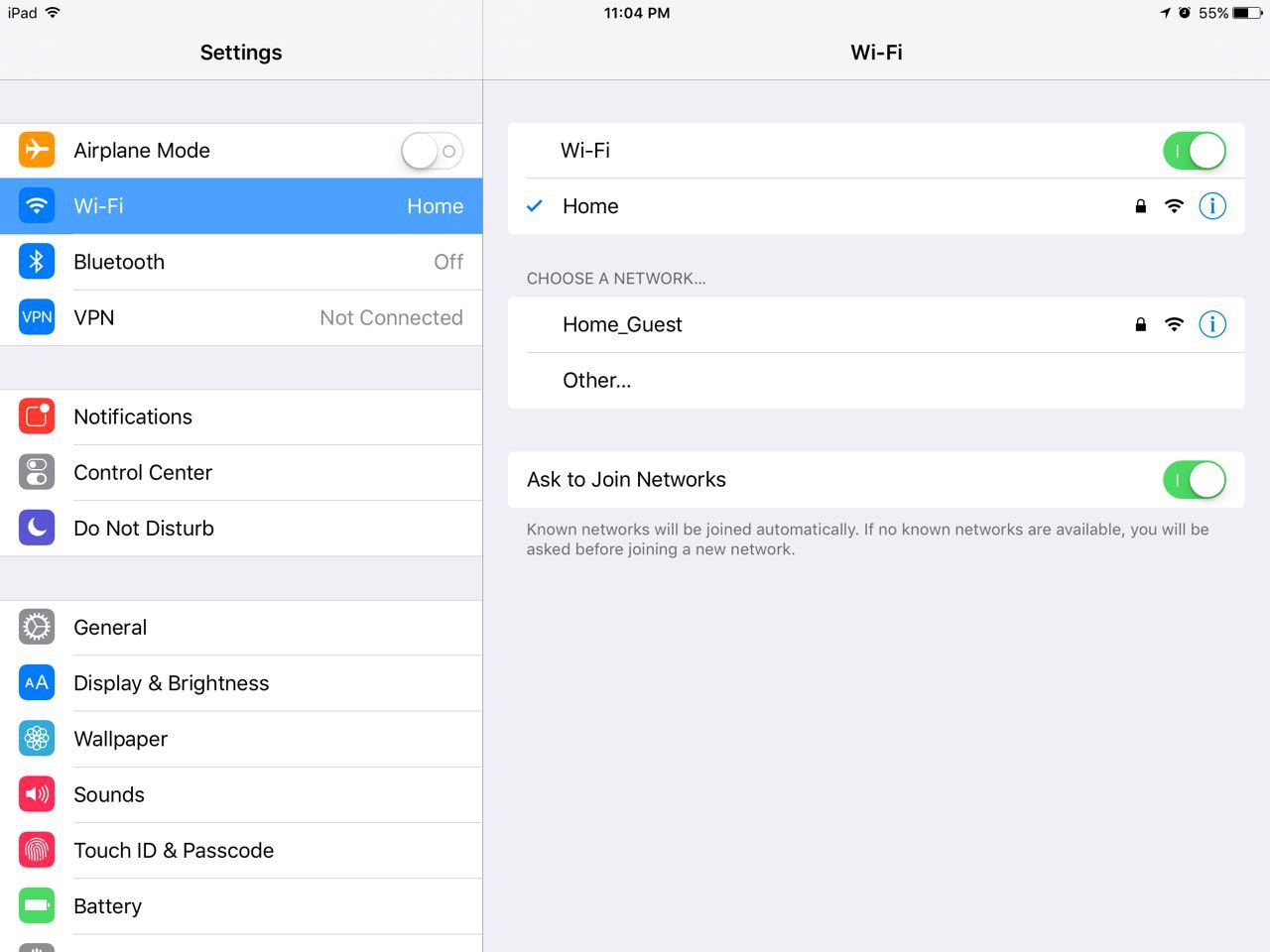The width and height of the screenshot is (1270, 952).
Task: Tap the red Notifications icon
Action: (x=37, y=416)
